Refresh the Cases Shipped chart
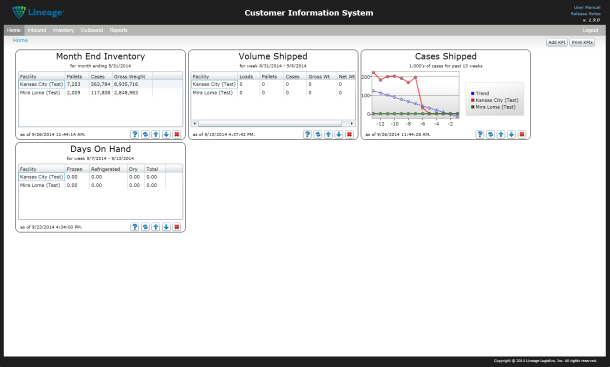610x367 pixels. [491, 134]
